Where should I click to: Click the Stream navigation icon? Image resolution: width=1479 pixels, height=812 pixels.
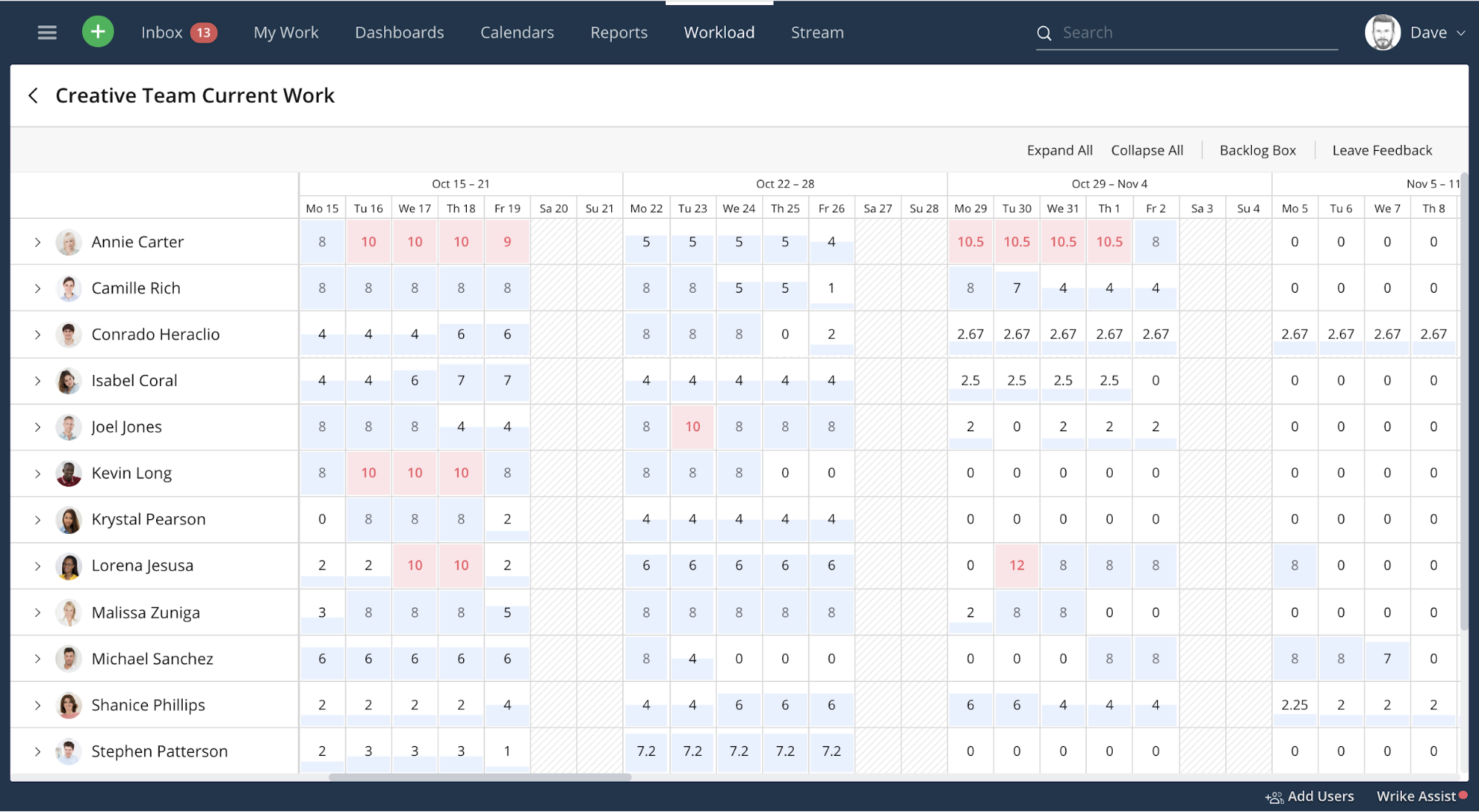[x=817, y=31]
